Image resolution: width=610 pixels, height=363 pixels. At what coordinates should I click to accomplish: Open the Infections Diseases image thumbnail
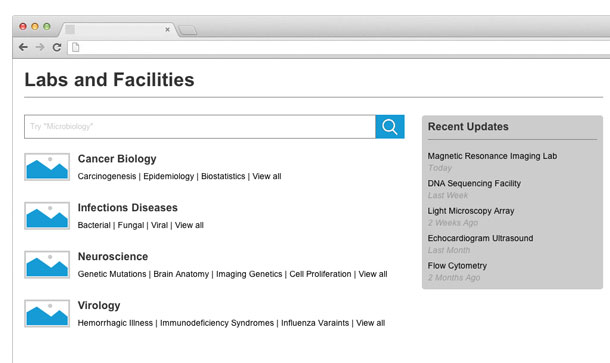pyautogui.click(x=47, y=216)
